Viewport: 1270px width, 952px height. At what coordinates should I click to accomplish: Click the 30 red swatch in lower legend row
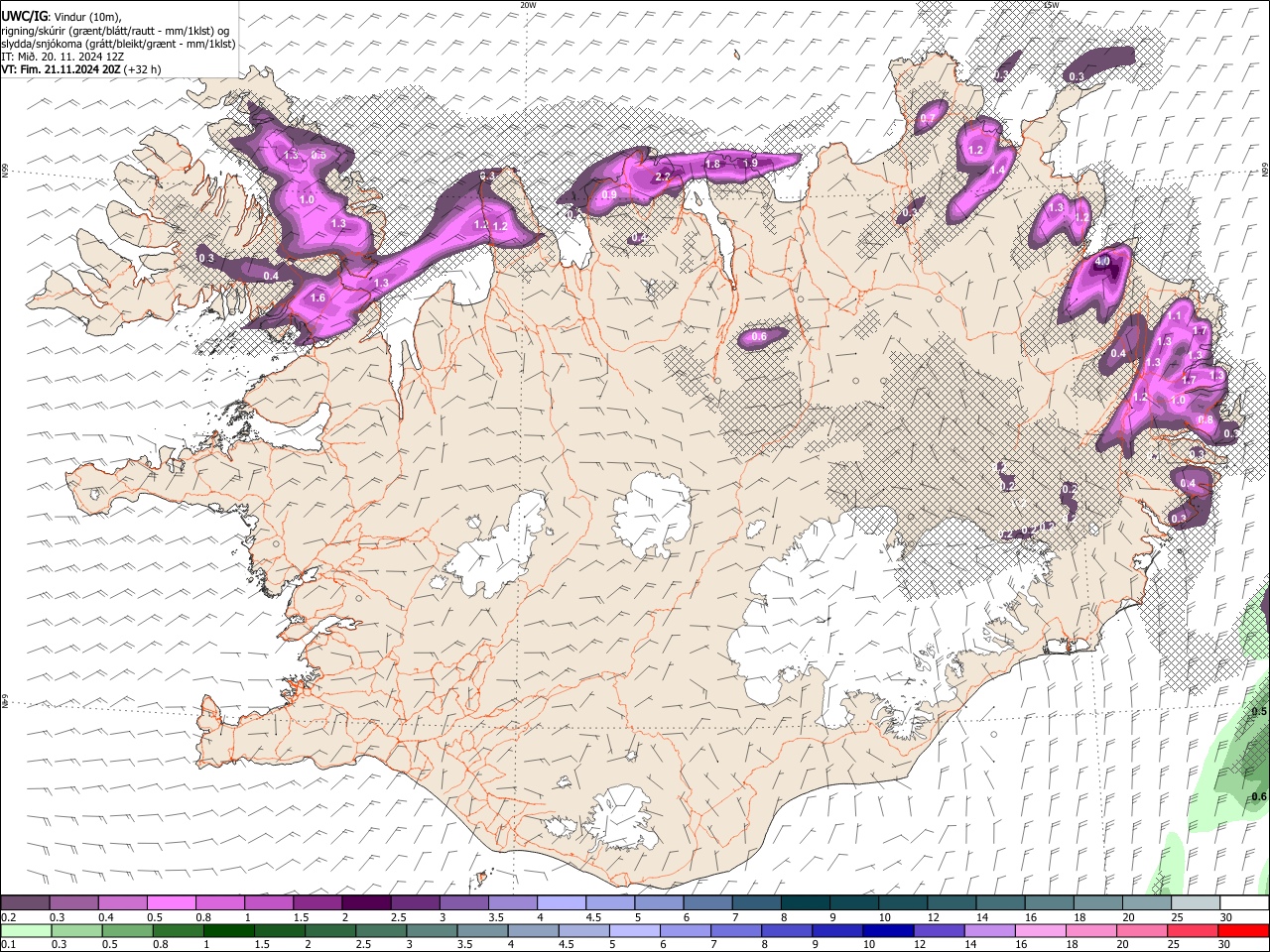coord(1244,930)
